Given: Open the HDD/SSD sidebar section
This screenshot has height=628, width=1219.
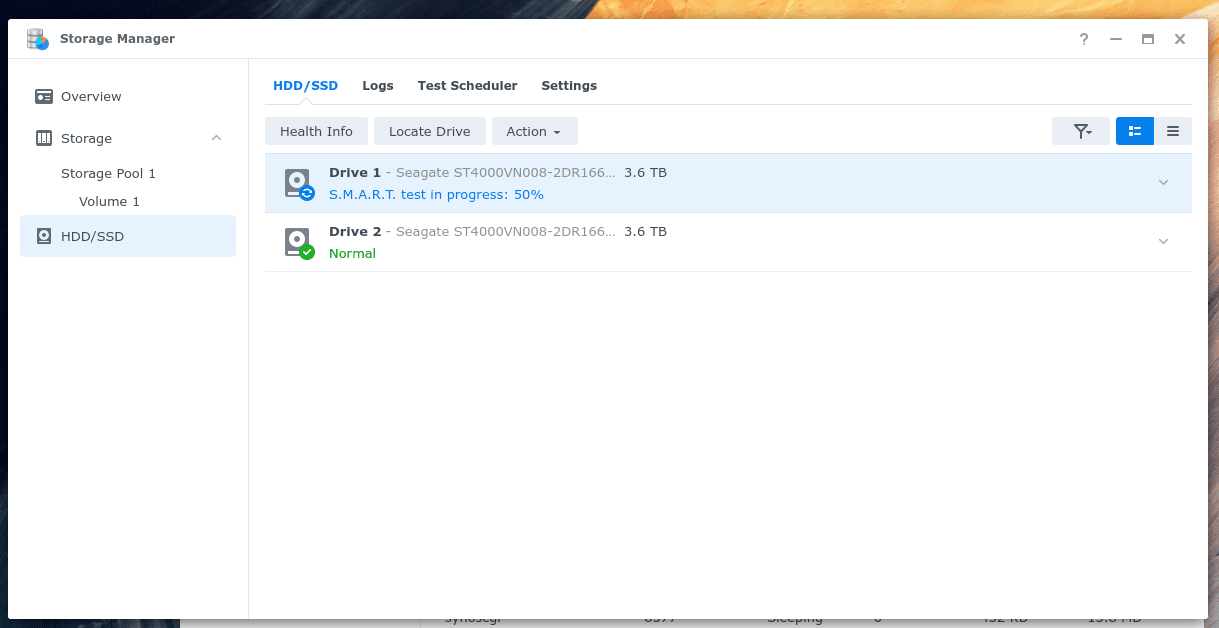Looking at the screenshot, I should pyautogui.click(x=94, y=235).
